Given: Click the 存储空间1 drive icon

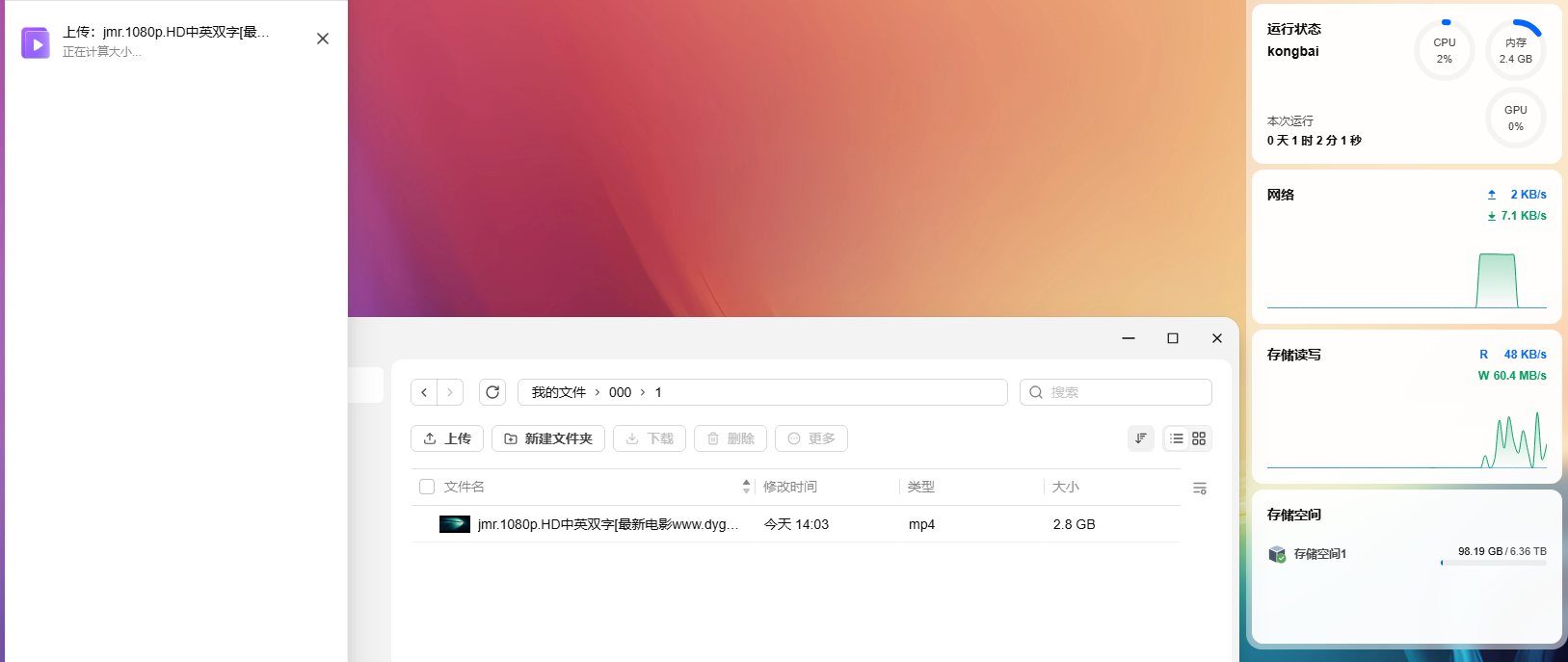Looking at the screenshot, I should coord(1277,554).
